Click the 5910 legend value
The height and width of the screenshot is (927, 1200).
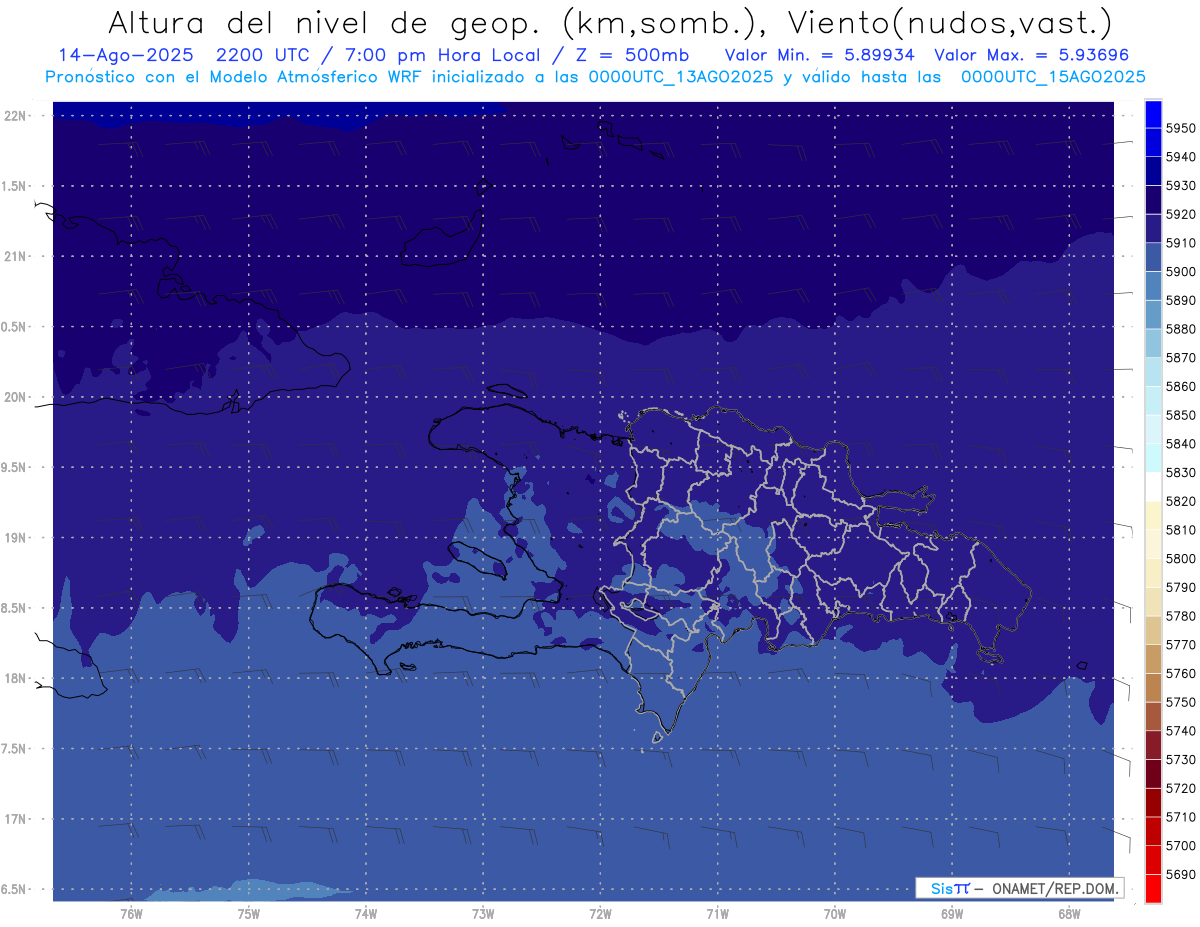(x=1180, y=243)
